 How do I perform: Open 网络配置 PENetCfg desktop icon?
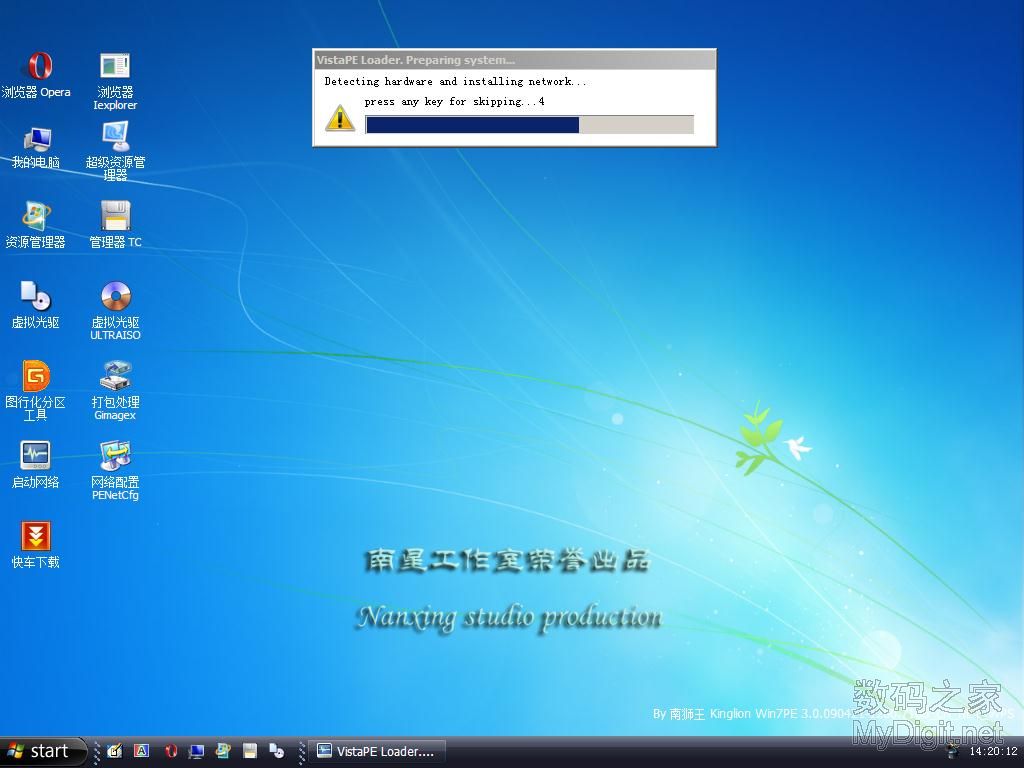115,470
